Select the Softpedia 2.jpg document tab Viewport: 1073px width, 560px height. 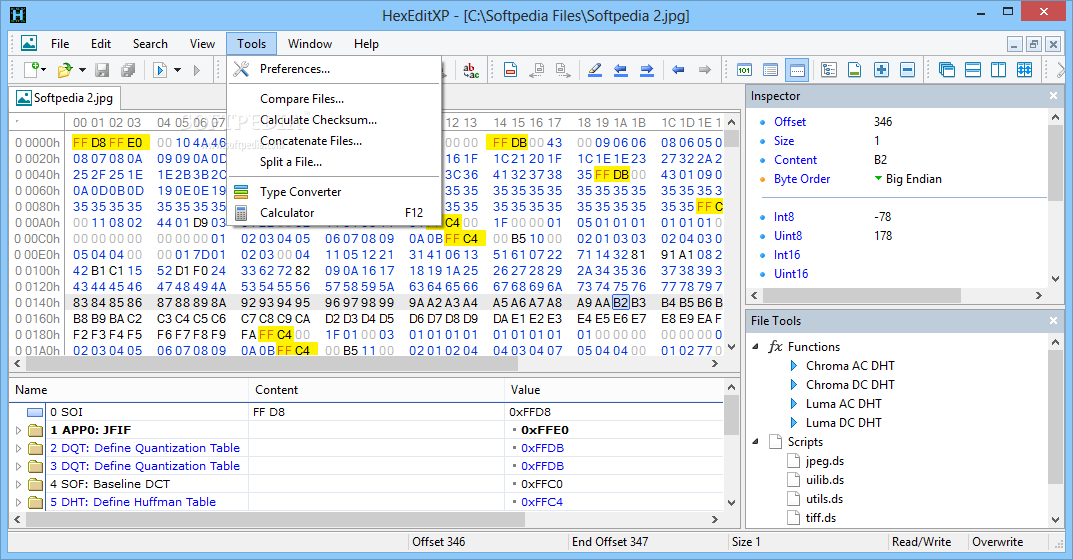click(64, 98)
